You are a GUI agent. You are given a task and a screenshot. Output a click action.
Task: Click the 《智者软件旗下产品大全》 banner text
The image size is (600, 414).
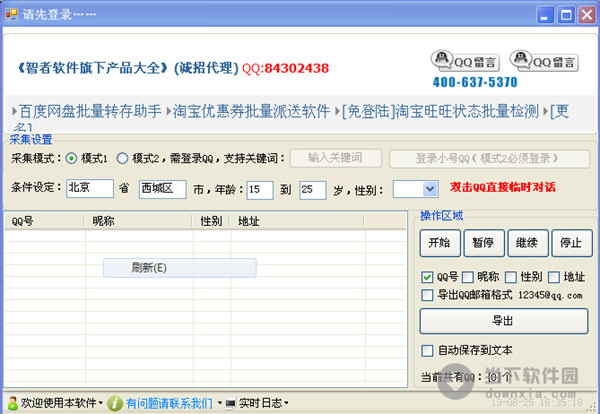93,68
